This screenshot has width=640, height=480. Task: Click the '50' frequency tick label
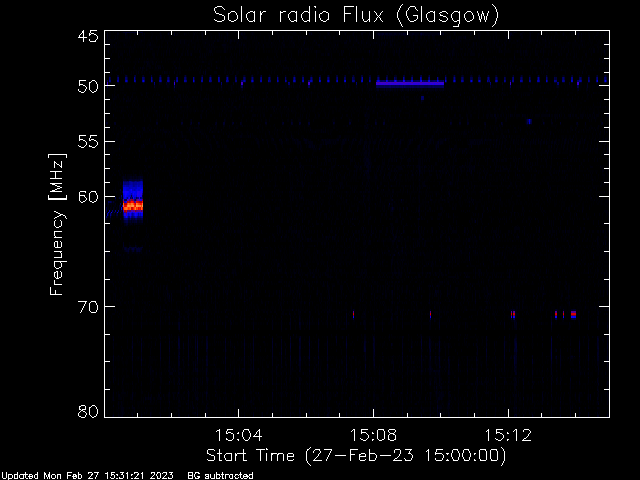pos(88,86)
